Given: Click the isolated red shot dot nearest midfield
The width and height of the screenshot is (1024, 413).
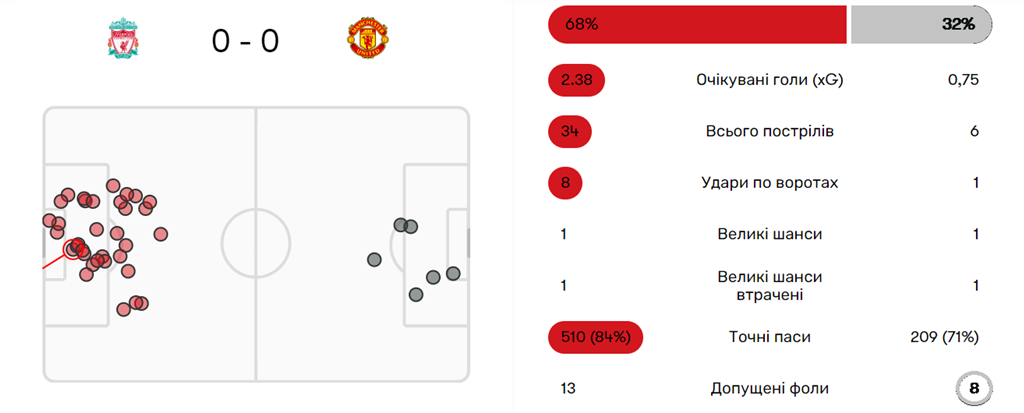Looking at the screenshot, I should click(160, 234).
